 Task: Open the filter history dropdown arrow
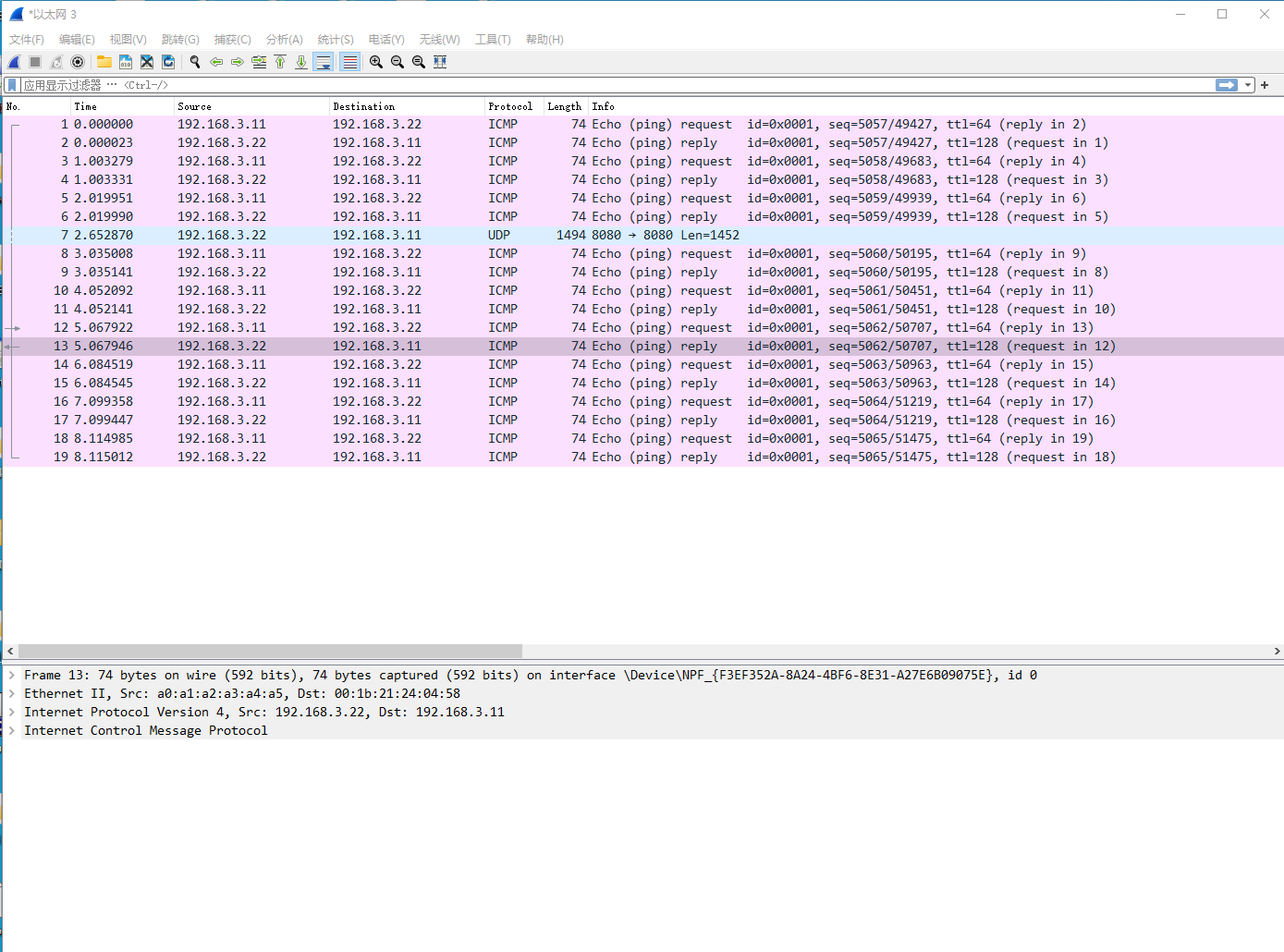1248,84
